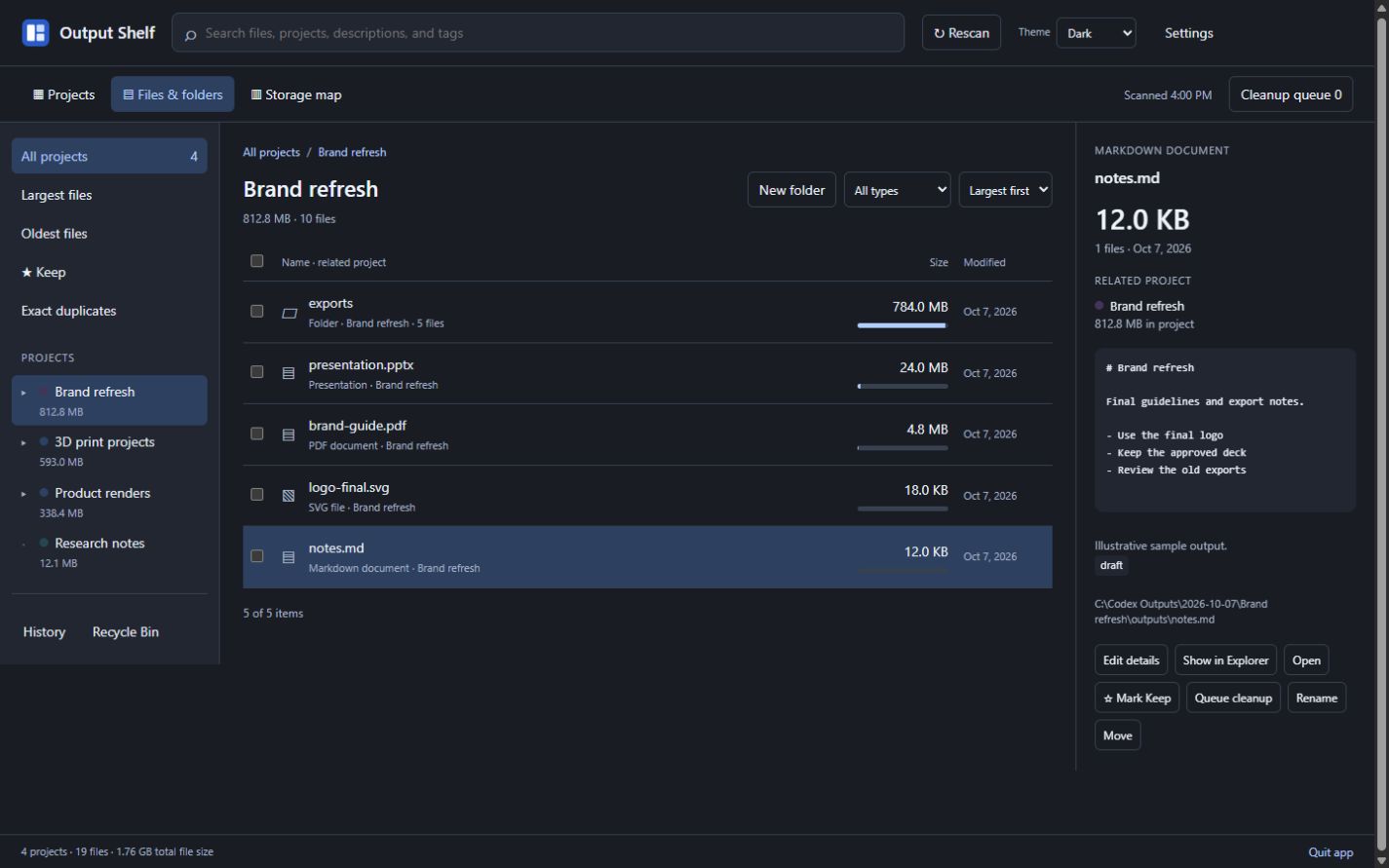Viewport: 1389px width, 868px height.
Task: Select the Largest files view
Action: click(109, 195)
